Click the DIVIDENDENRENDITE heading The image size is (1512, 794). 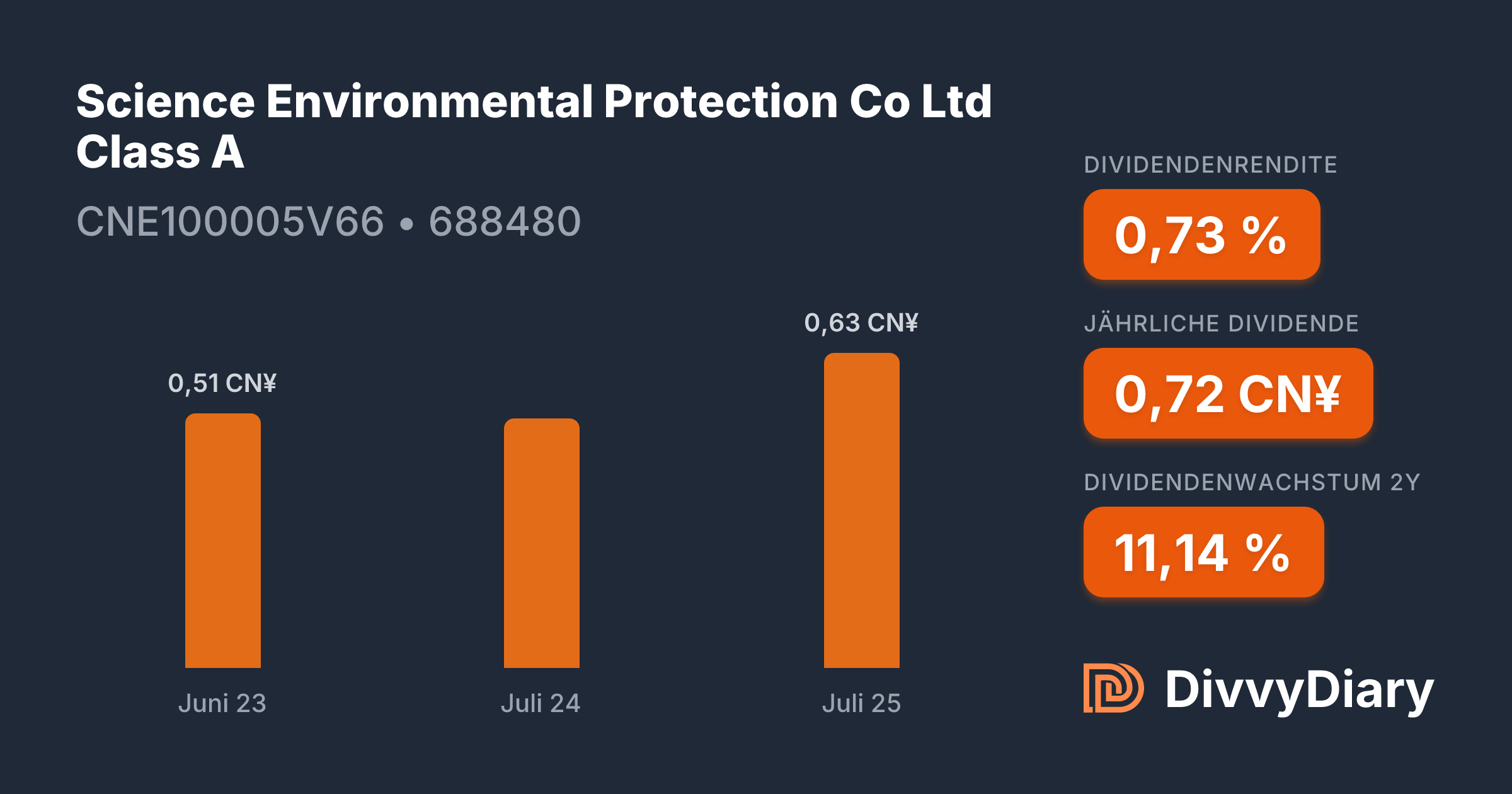[x=1210, y=165]
